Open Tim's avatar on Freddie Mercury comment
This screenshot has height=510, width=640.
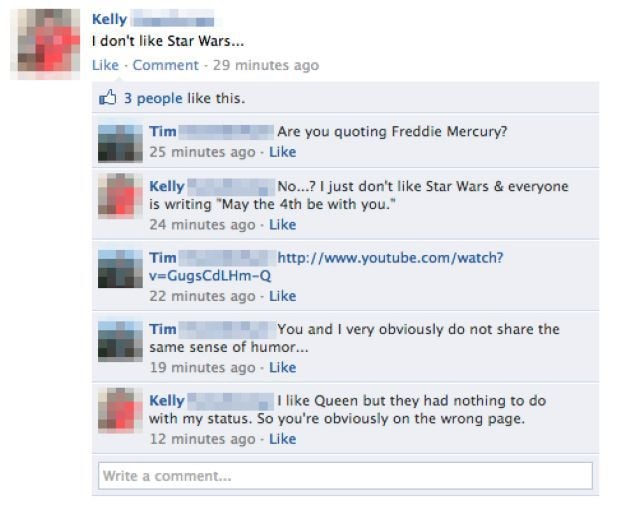pos(120,144)
